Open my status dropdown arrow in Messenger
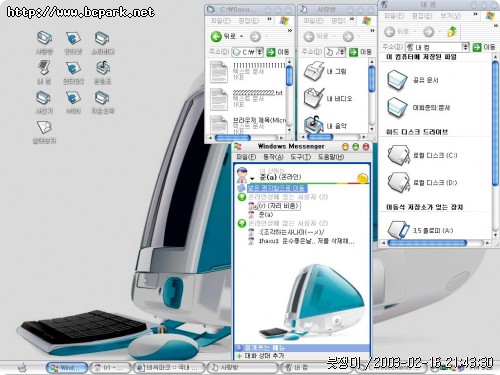 point(252,179)
